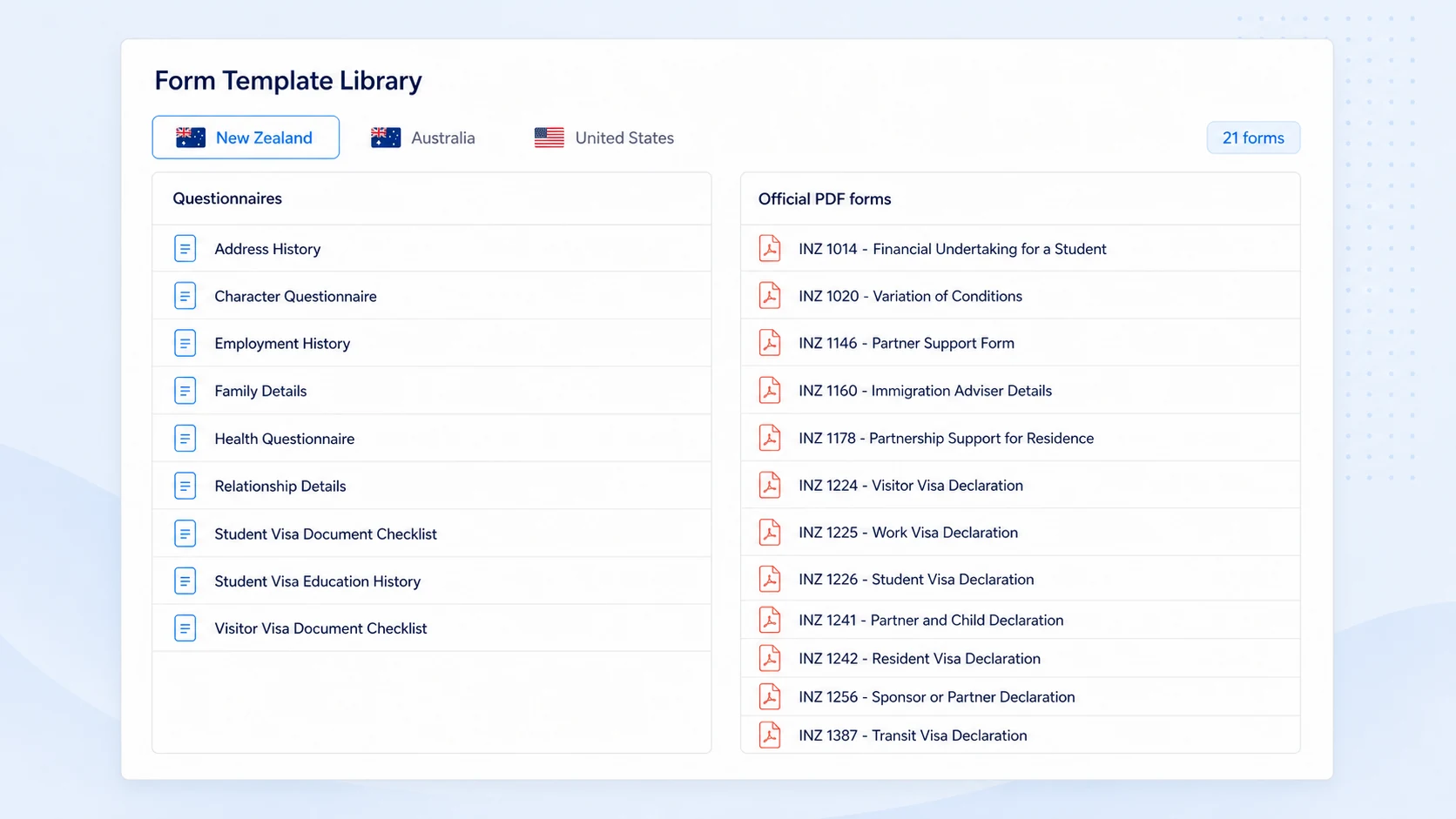The image size is (1456, 819).
Task: Click the INZ 1160 PDF icon
Action: (x=770, y=391)
